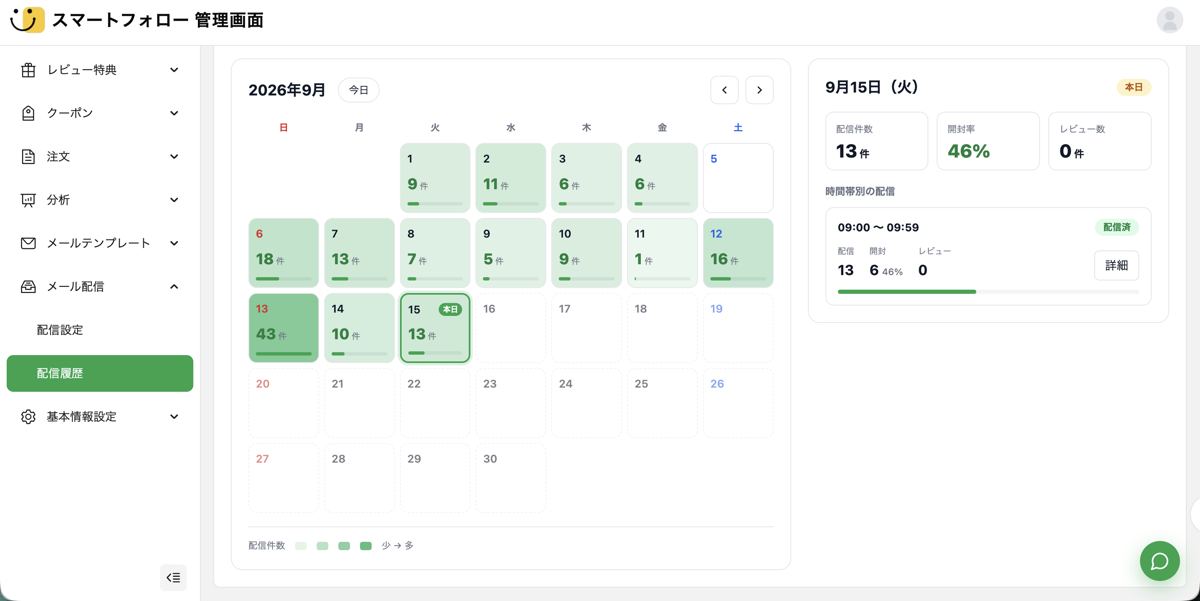This screenshot has width=1200, height=601.
Task: Click the 基本情報設定 gear icon
Action: 28,417
